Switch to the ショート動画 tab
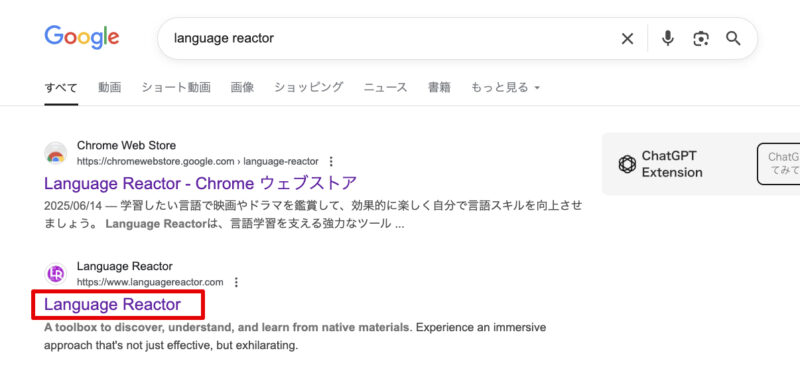Viewport: 800px width, 381px height. [x=176, y=88]
